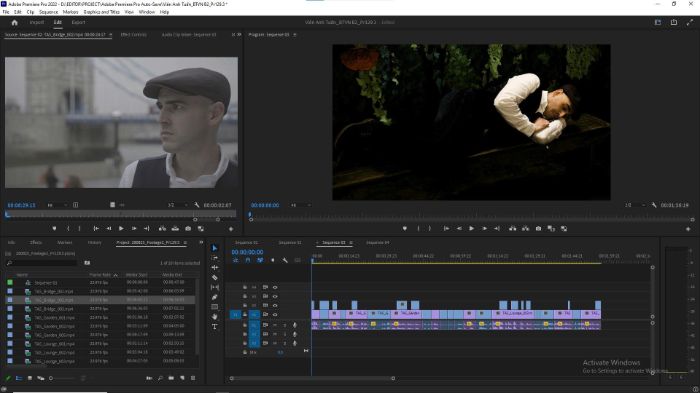Solo the A2 audio track
The height and width of the screenshot is (393, 700).
click(285, 334)
